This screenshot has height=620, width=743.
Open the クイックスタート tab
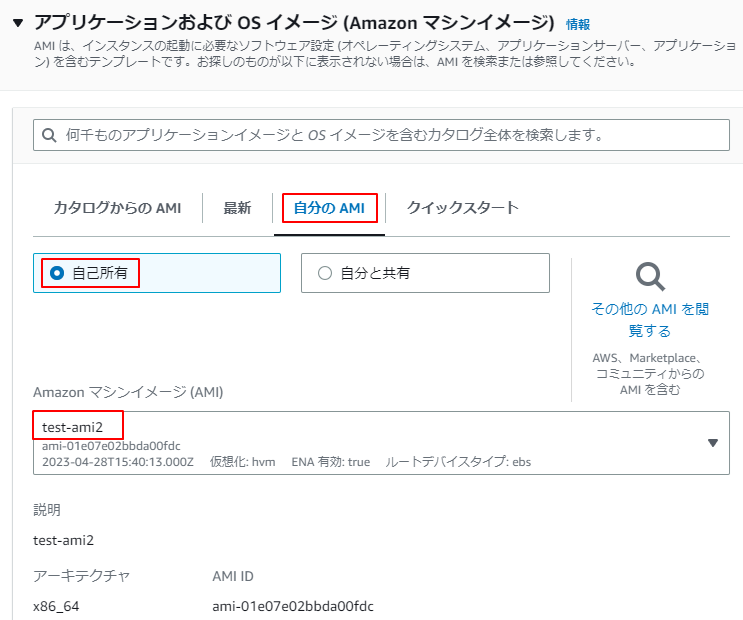[462, 208]
